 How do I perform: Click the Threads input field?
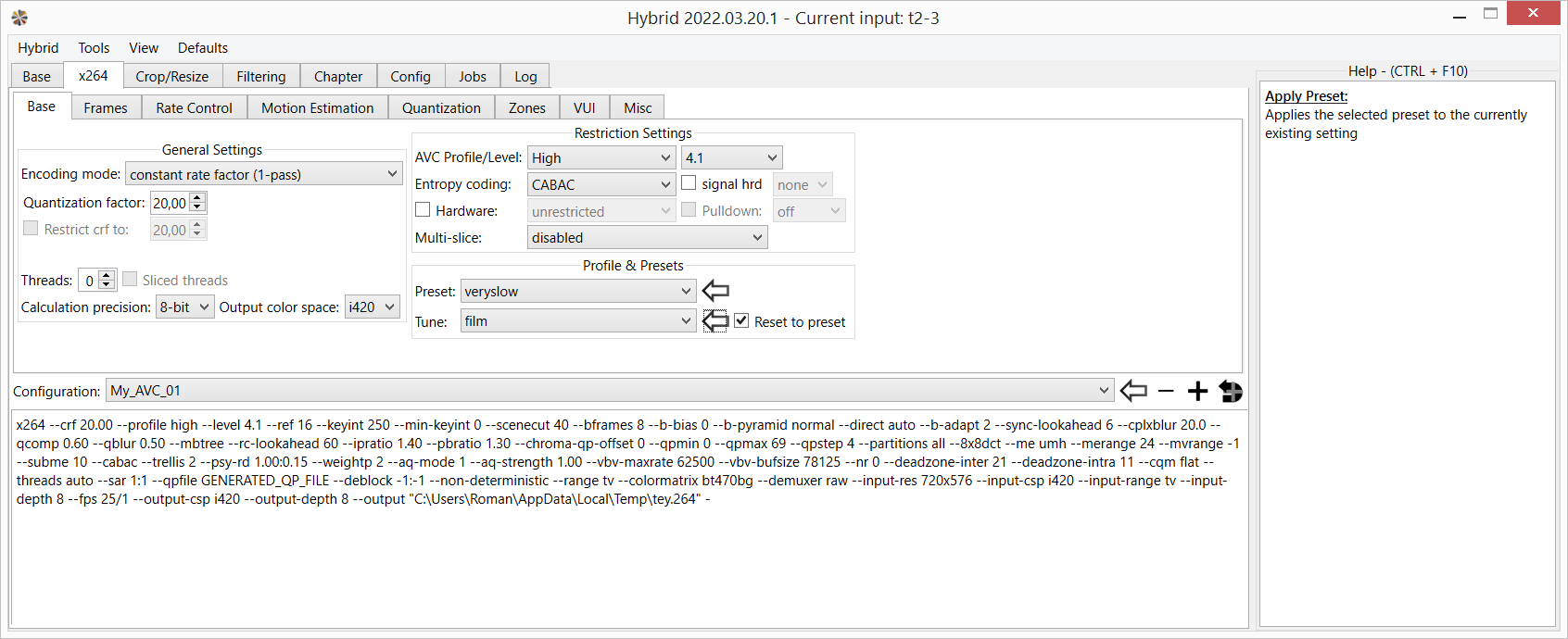(x=89, y=280)
